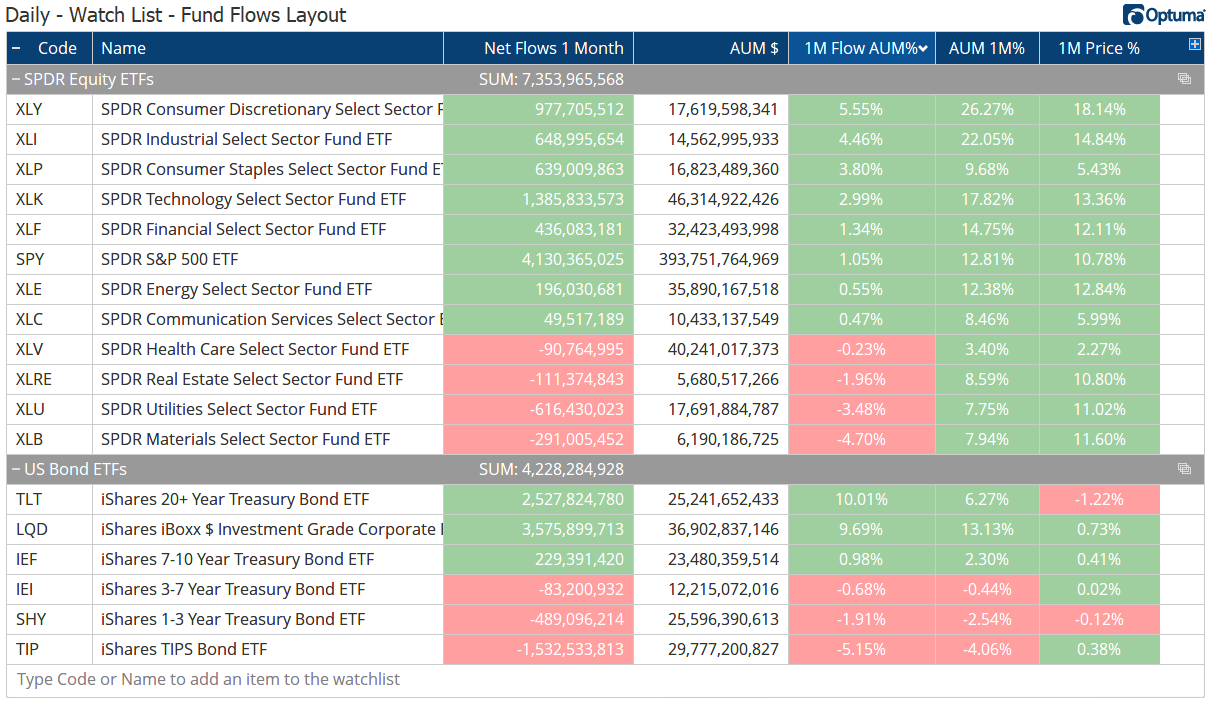Screen dimensions: 1211x705
Task: Collapse all groups with the header minus icon
Action: (16, 48)
